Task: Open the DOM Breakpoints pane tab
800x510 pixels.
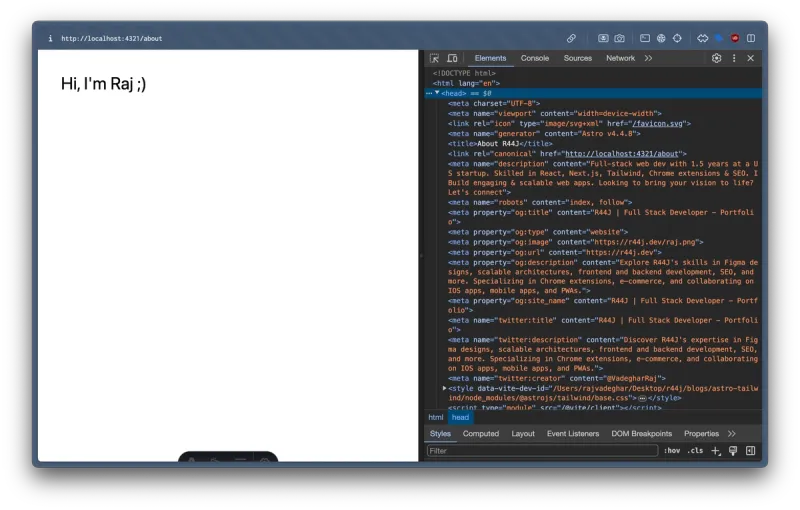Action: 641,434
